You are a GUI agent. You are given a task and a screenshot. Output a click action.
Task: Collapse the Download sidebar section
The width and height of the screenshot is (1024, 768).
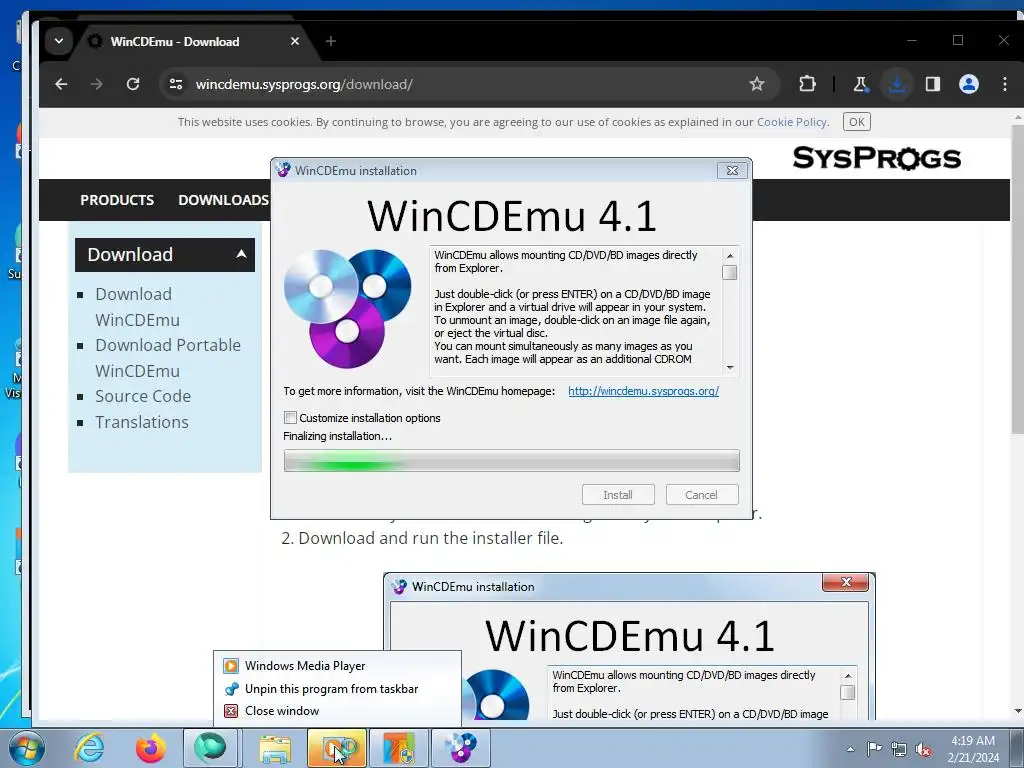(x=165, y=255)
